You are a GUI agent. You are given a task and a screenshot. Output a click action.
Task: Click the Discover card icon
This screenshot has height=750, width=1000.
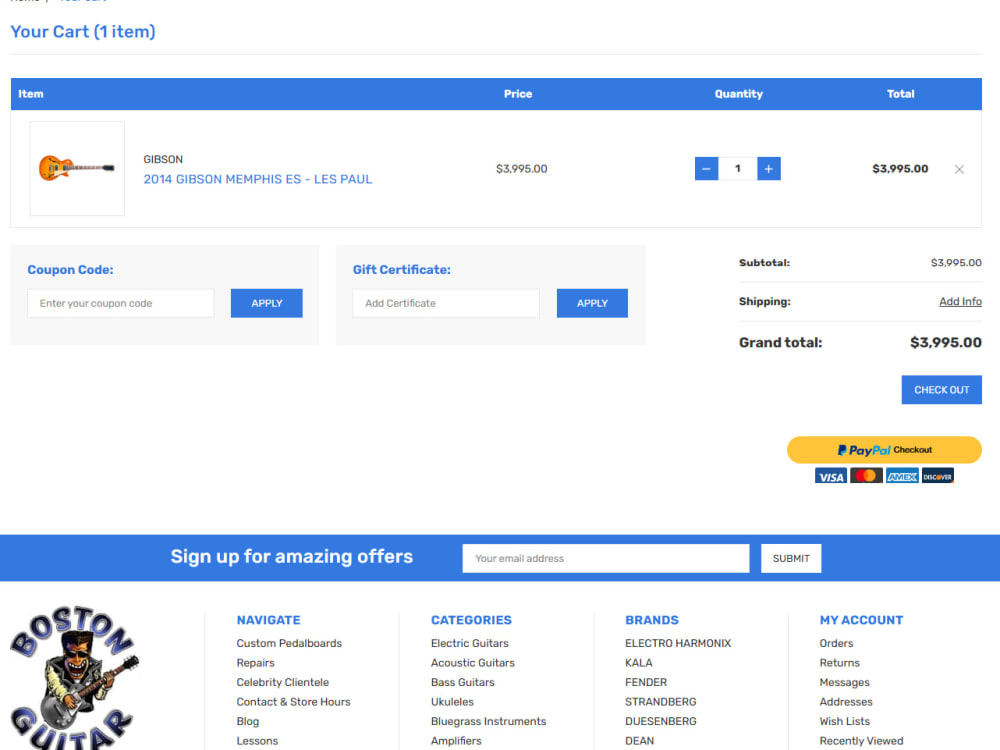938,476
